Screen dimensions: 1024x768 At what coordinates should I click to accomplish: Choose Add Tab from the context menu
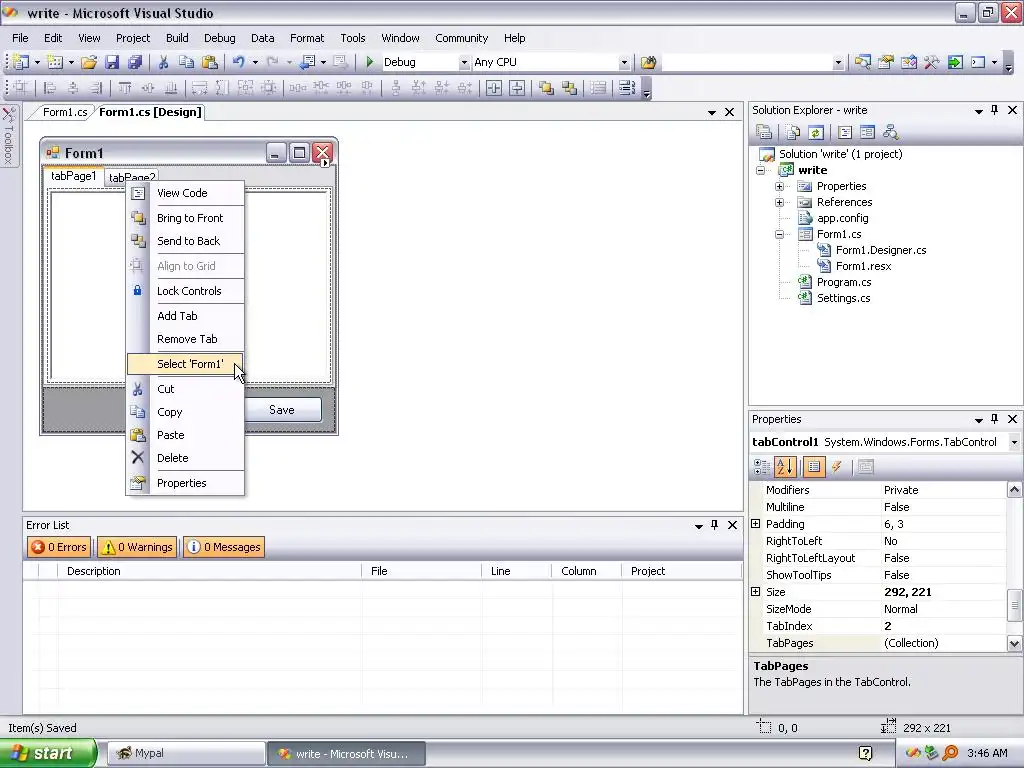pos(185,315)
